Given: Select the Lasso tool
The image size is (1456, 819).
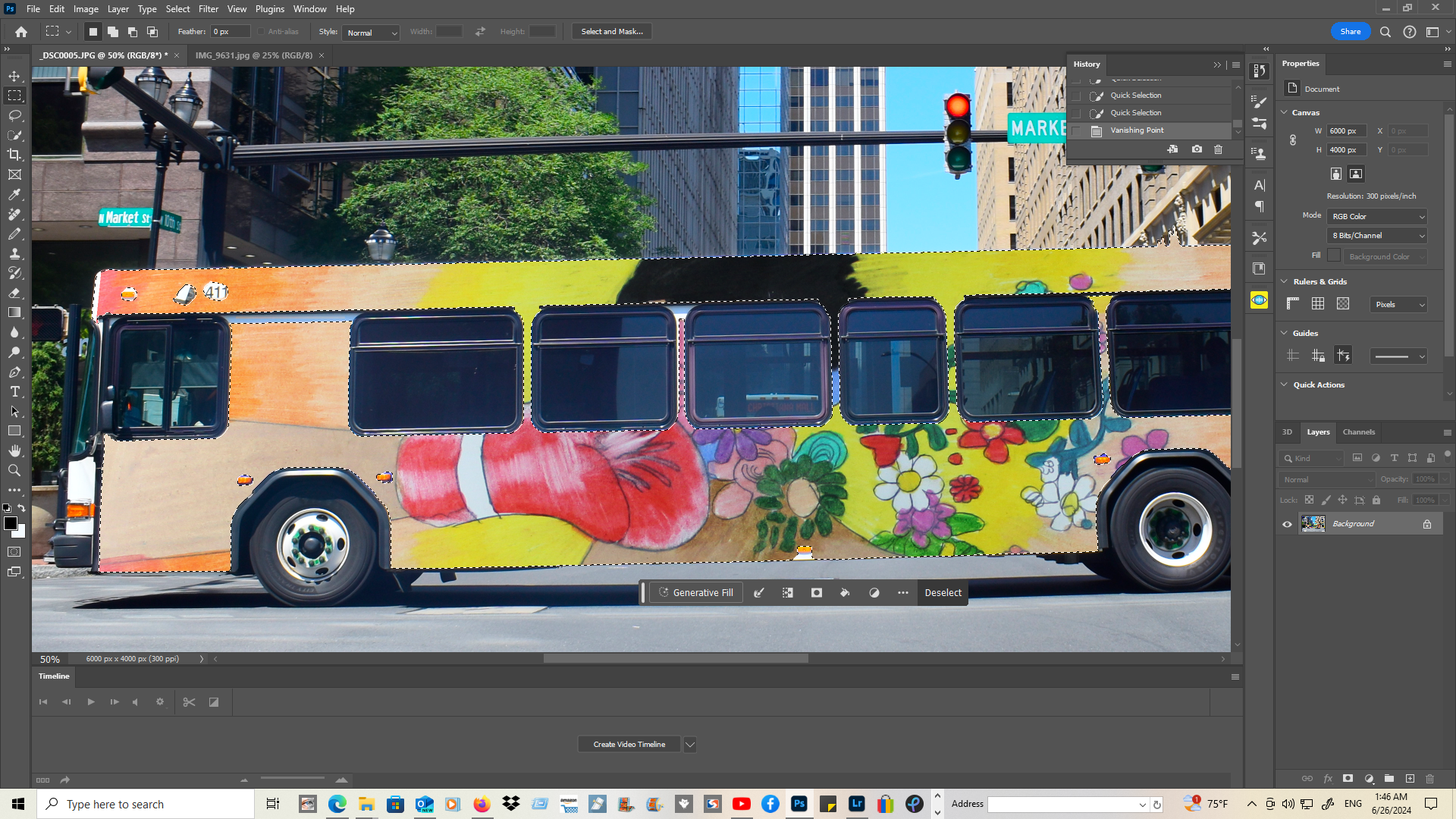Looking at the screenshot, I should point(14,115).
